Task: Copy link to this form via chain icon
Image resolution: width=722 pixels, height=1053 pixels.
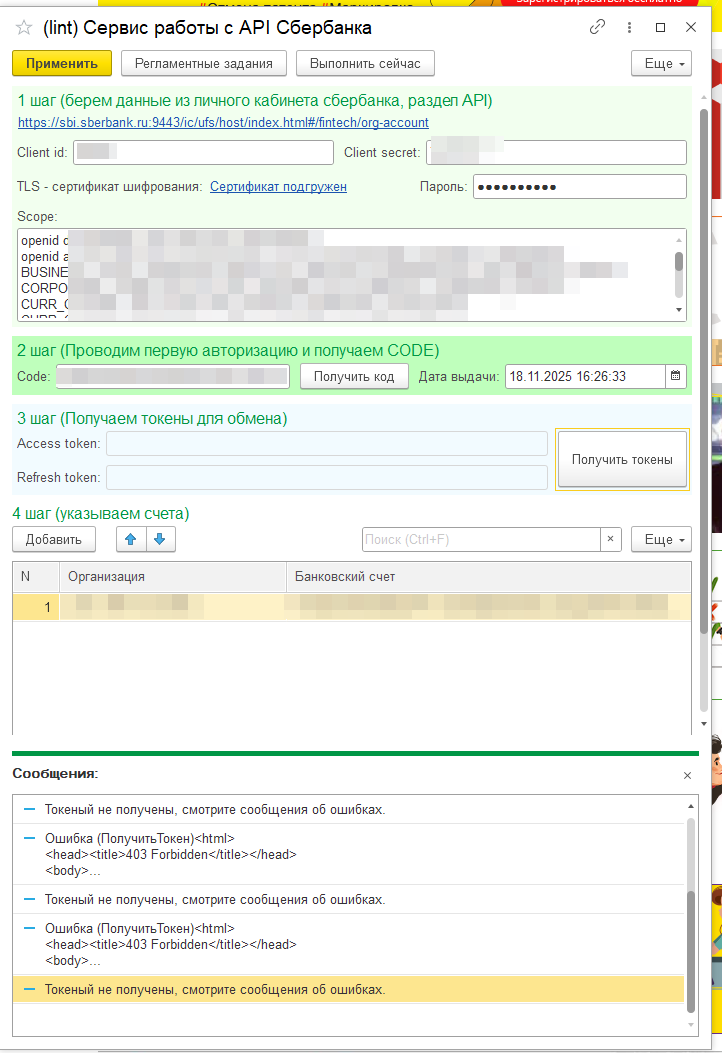Action: coord(597,28)
